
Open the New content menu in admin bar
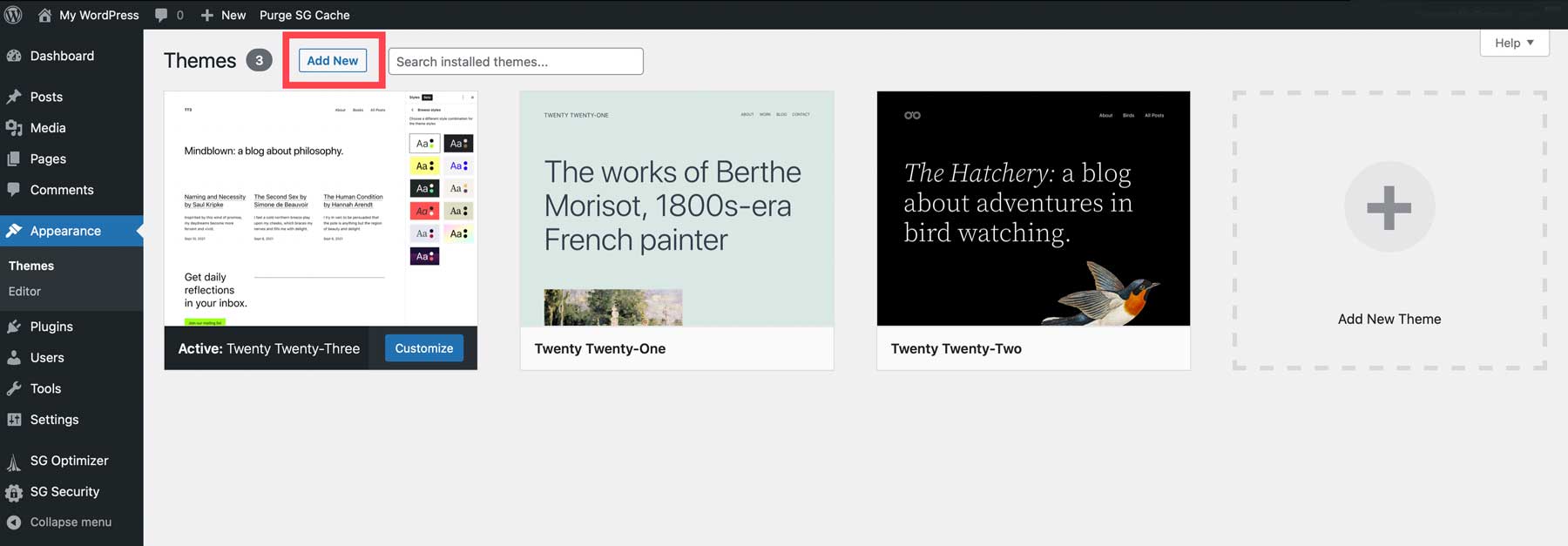[x=233, y=15]
